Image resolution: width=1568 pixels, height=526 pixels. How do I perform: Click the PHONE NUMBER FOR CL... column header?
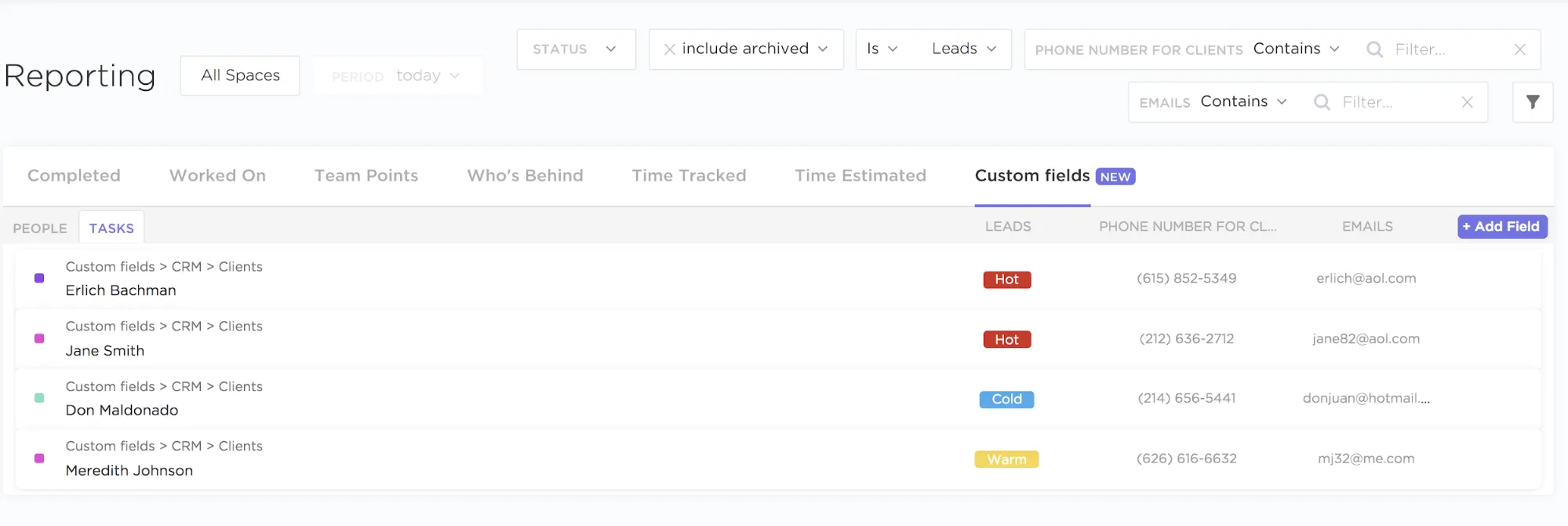(1188, 227)
